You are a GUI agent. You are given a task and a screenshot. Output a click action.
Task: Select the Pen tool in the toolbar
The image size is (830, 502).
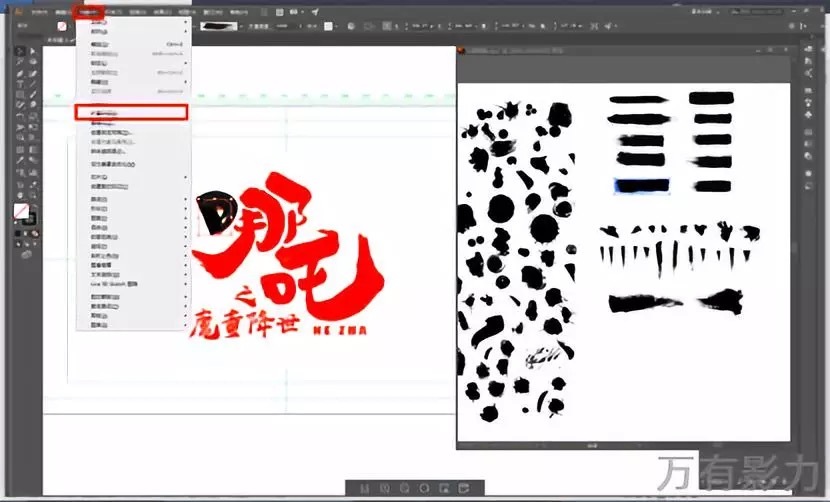point(21,73)
